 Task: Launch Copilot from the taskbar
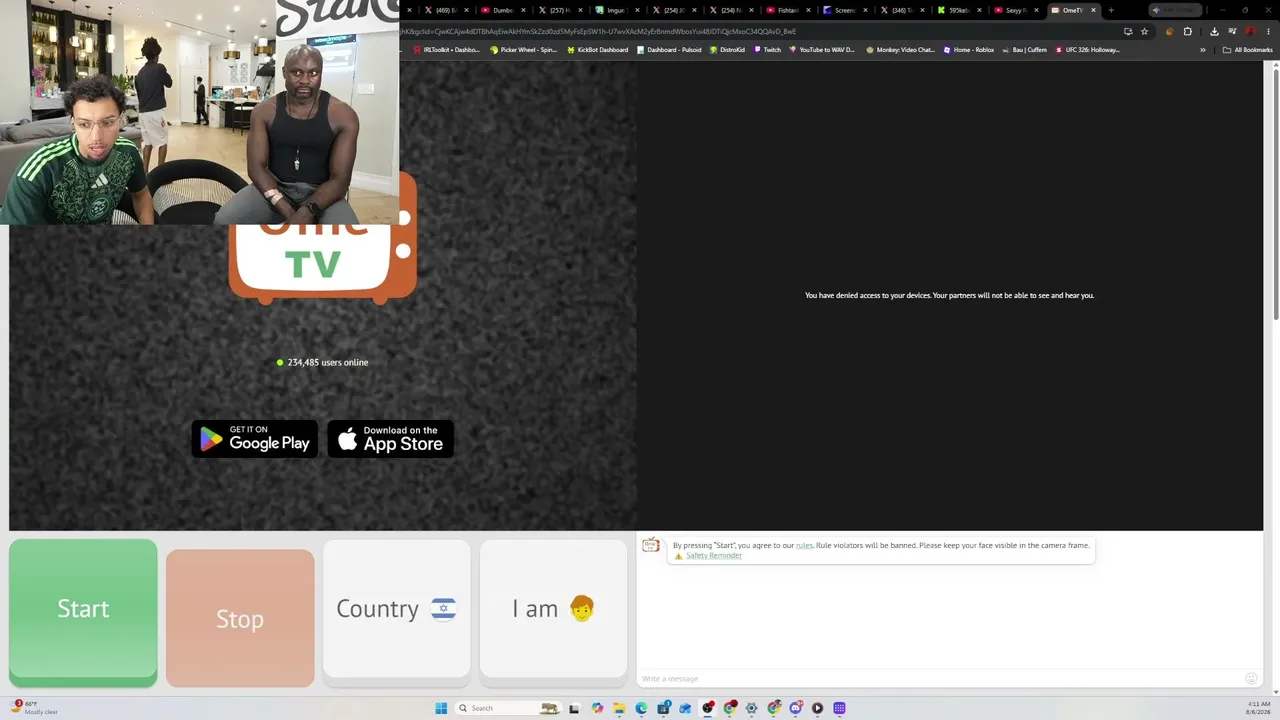[597, 708]
